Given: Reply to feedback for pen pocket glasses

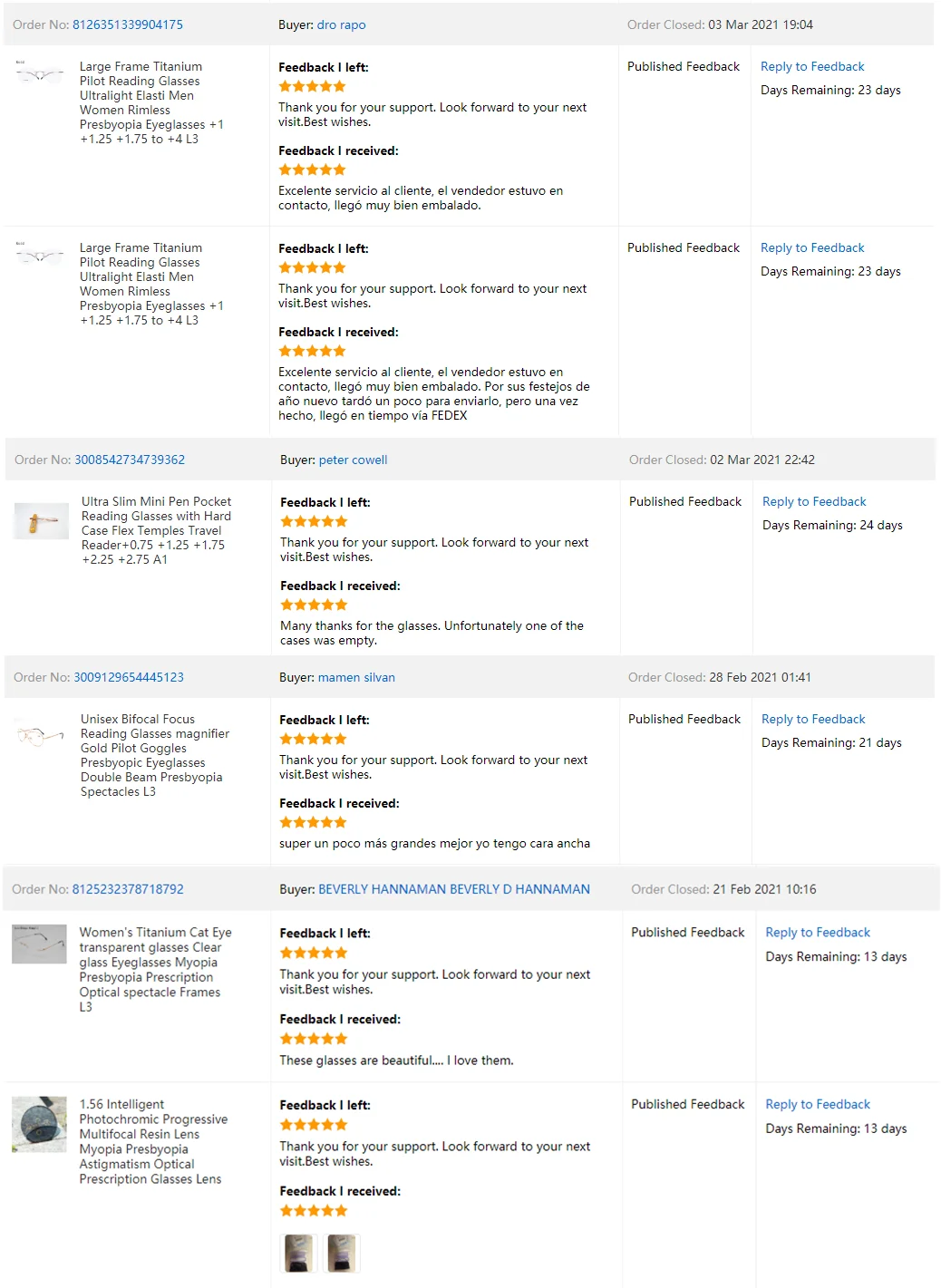Looking at the screenshot, I should point(814,501).
